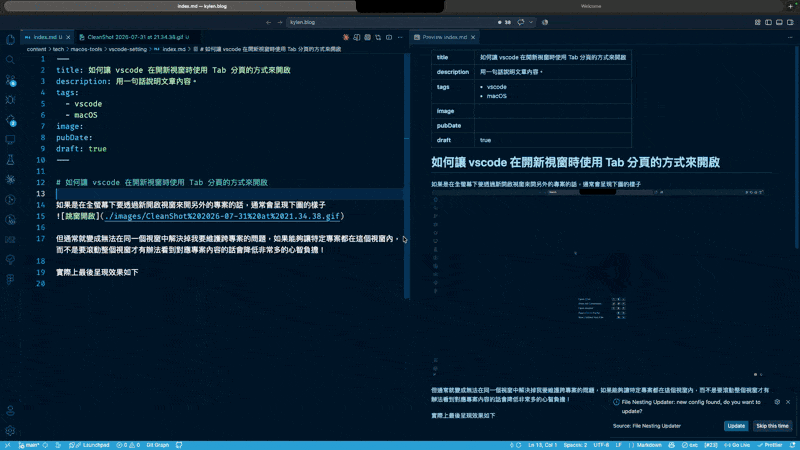
Task: Open the Manage gear menu
Action: tap(10, 431)
